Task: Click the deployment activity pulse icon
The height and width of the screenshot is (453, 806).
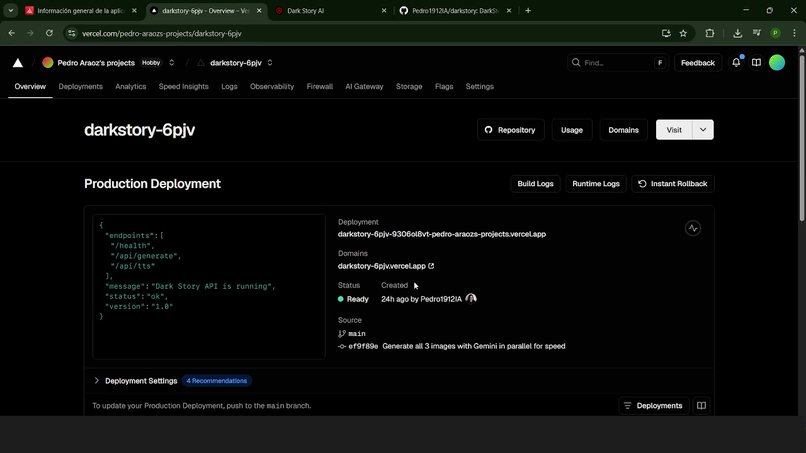Action: pyautogui.click(x=693, y=228)
